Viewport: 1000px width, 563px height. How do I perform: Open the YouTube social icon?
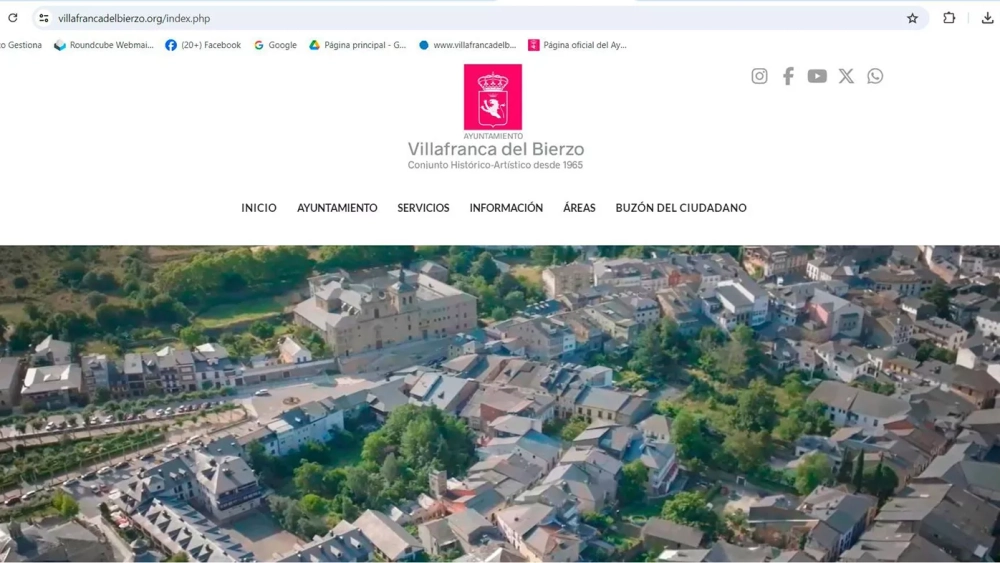[x=817, y=76]
